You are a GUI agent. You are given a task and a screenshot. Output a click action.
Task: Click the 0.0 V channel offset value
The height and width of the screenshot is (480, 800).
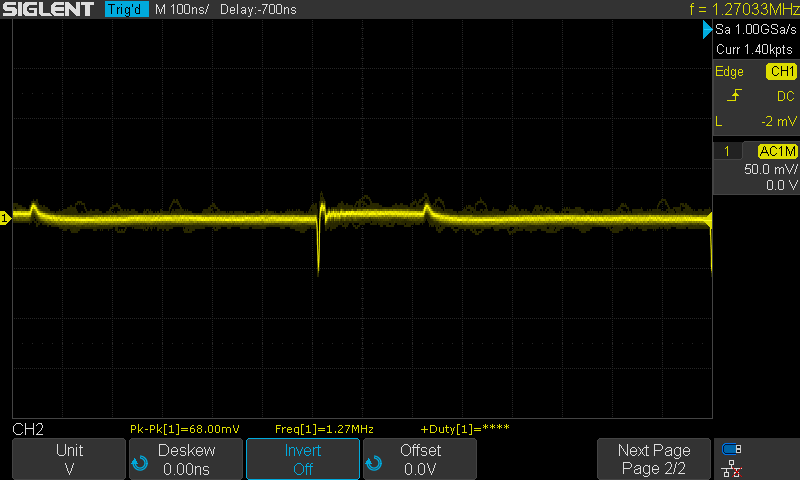782,185
